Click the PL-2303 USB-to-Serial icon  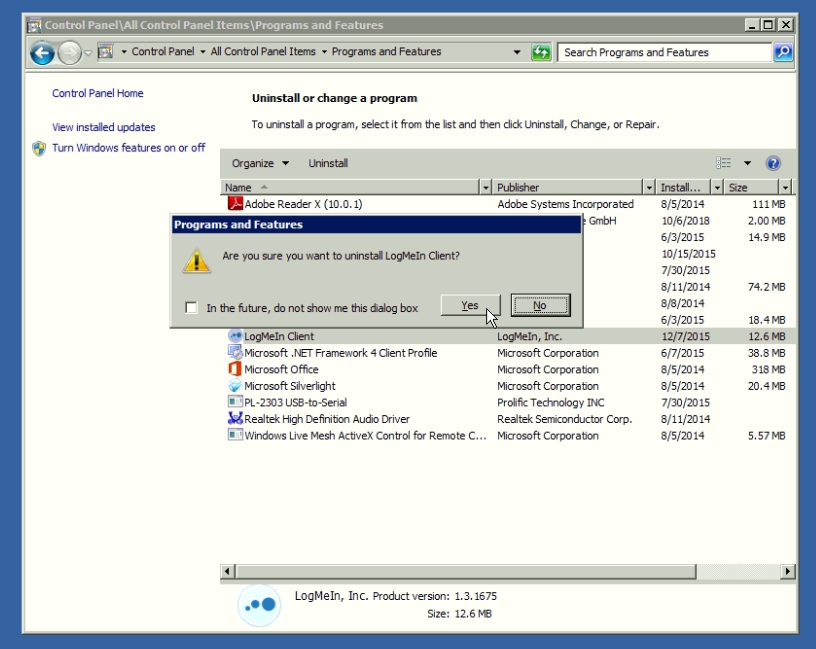pos(235,402)
